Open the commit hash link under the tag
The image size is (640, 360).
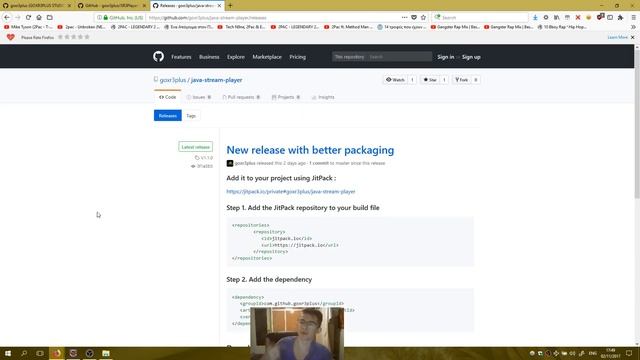point(202,166)
